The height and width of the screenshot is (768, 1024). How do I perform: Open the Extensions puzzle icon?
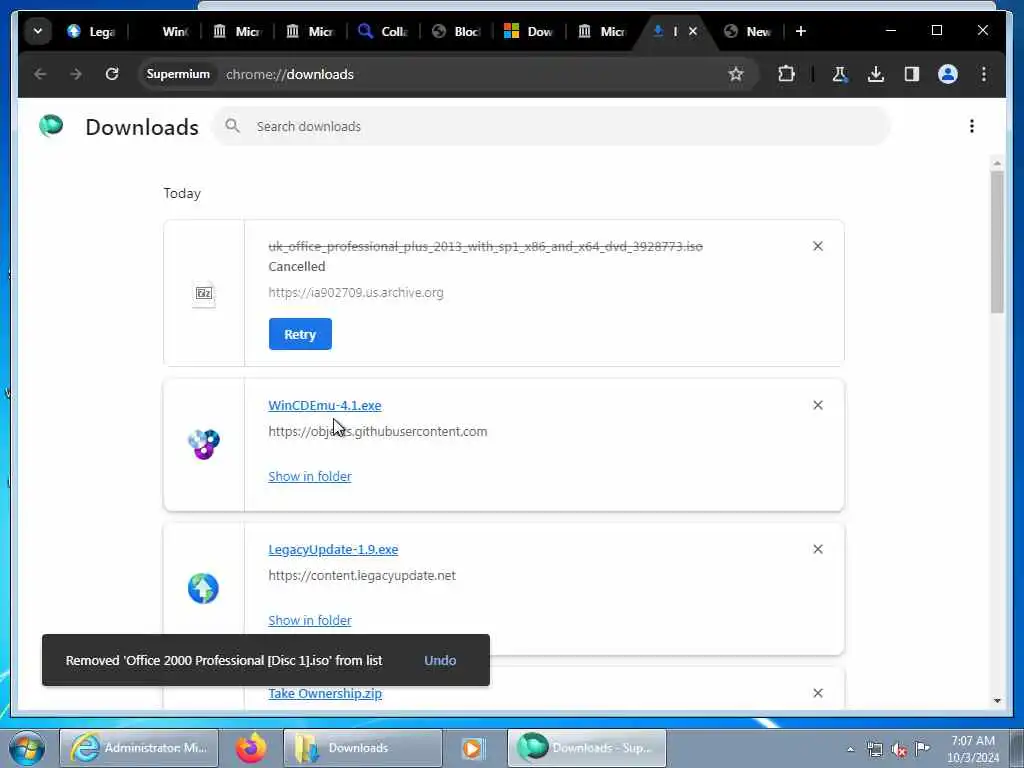point(786,74)
